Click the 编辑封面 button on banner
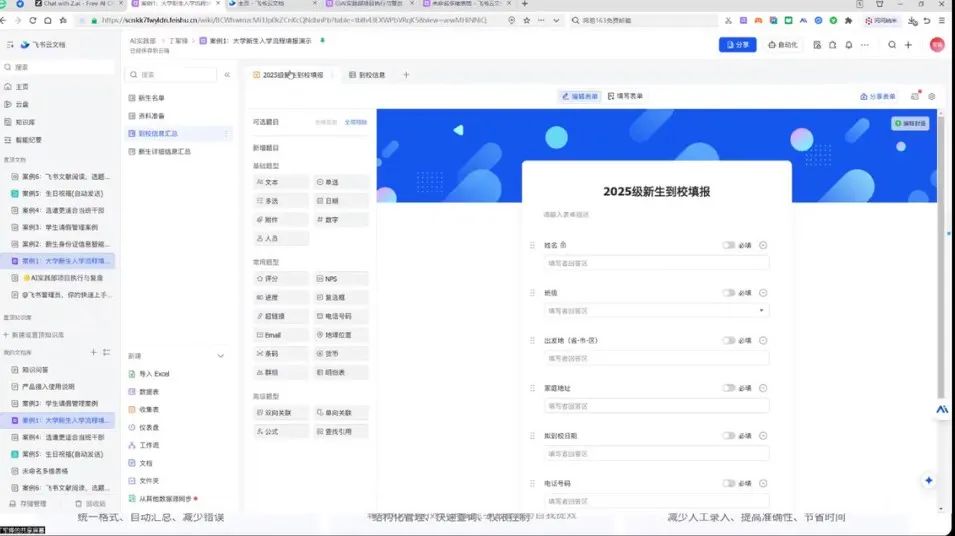955x536 pixels. (910, 123)
